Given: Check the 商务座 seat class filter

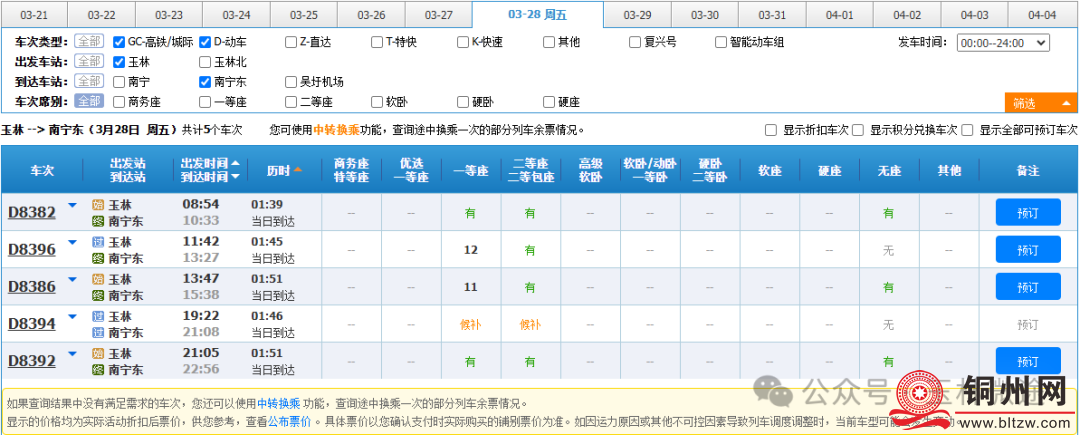Looking at the screenshot, I should tap(118, 102).
